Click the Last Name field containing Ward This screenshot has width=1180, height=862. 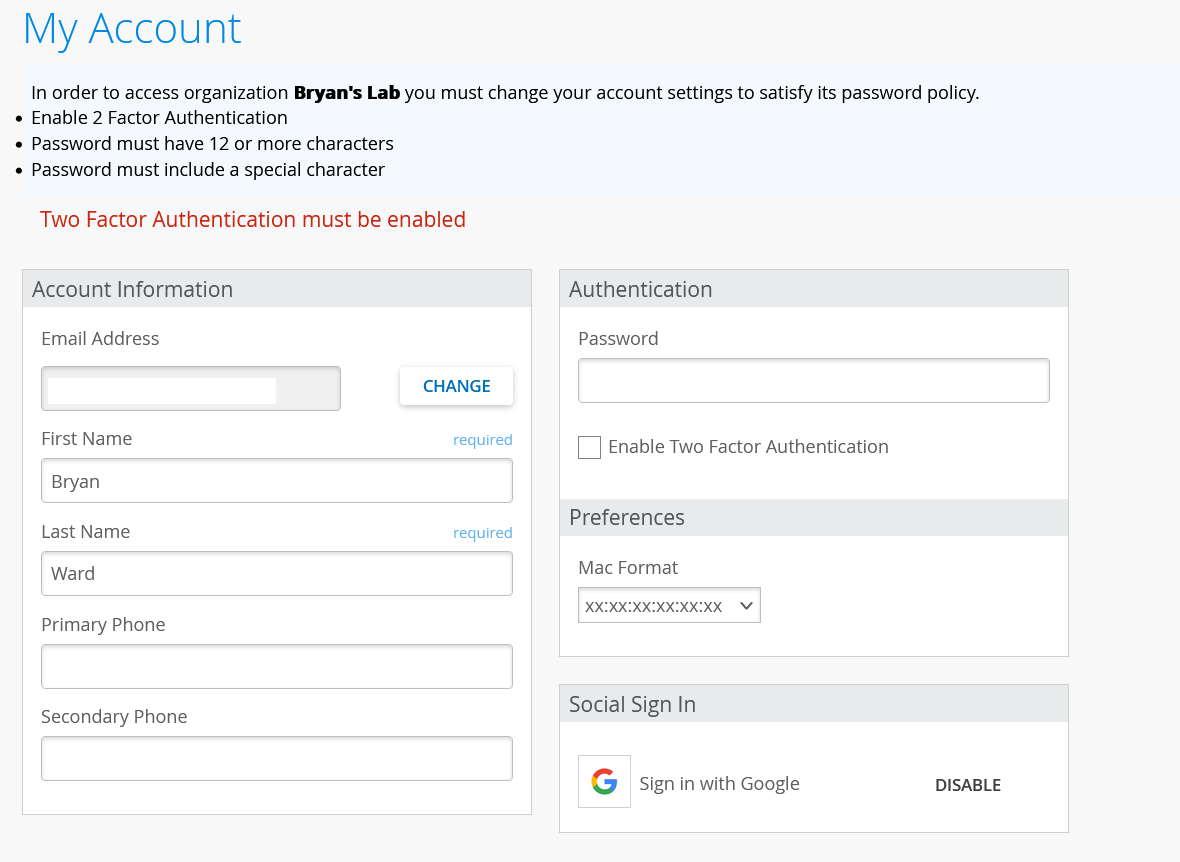click(x=276, y=573)
